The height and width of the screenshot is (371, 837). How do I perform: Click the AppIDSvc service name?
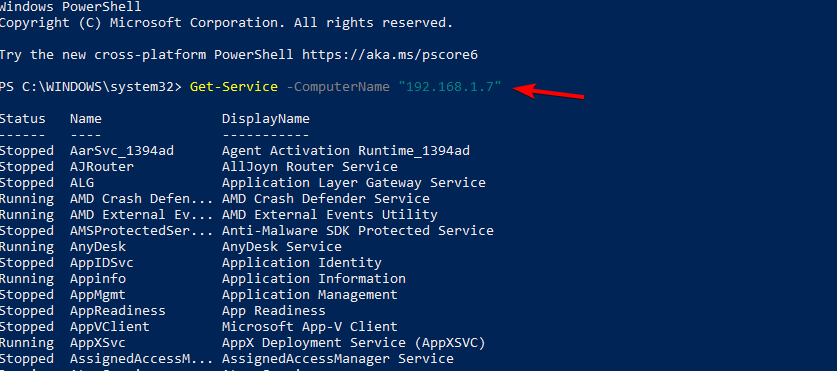tap(102, 263)
